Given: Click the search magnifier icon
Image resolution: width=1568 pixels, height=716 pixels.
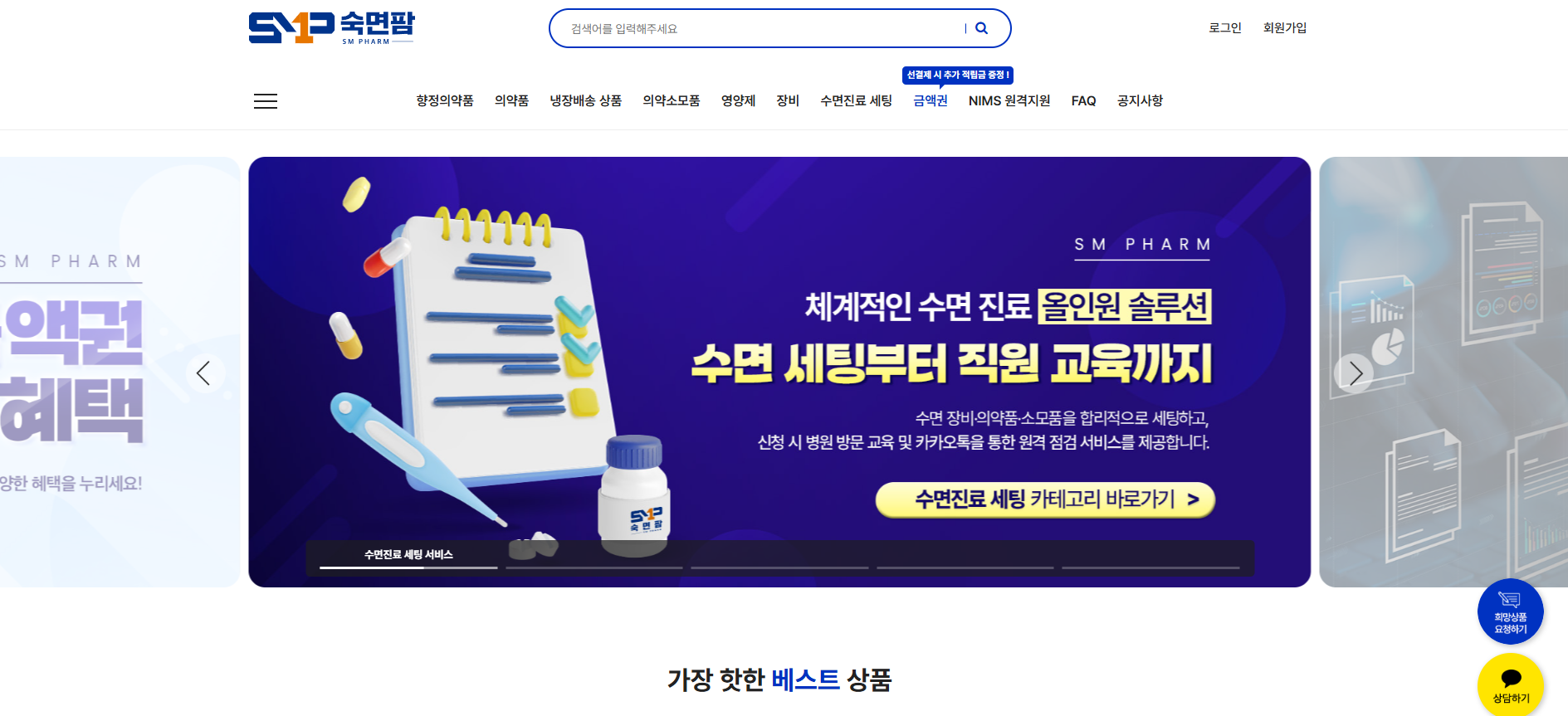Looking at the screenshot, I should click(x=981, y=28).
